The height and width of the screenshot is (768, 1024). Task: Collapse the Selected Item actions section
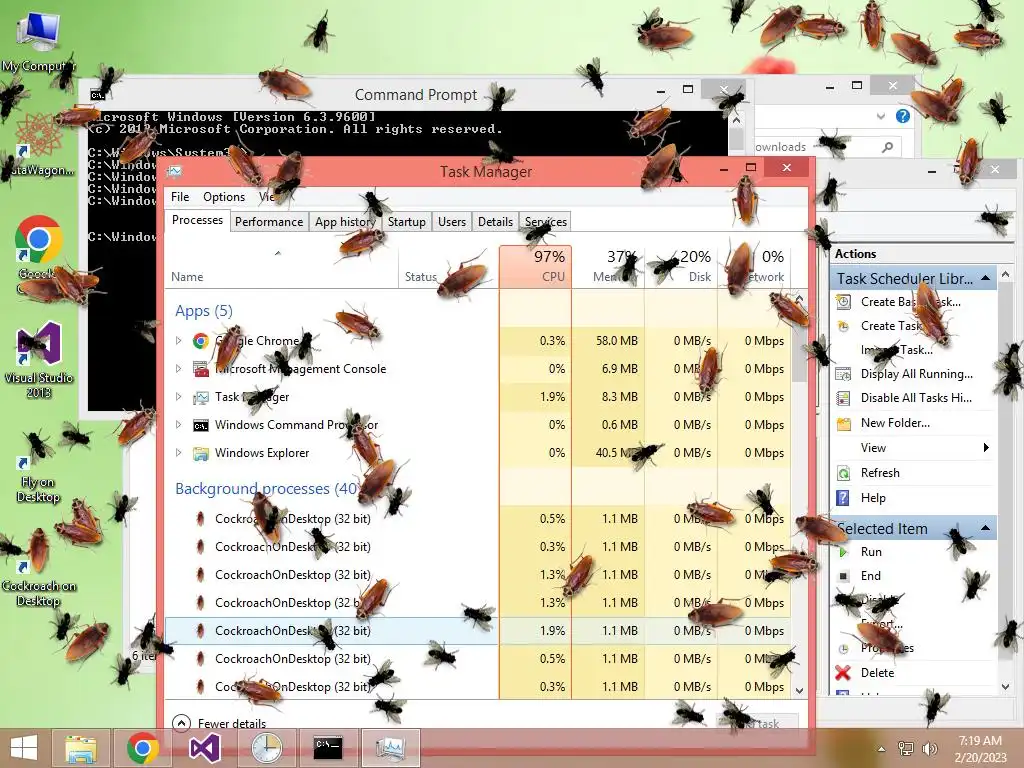(985, 528)
